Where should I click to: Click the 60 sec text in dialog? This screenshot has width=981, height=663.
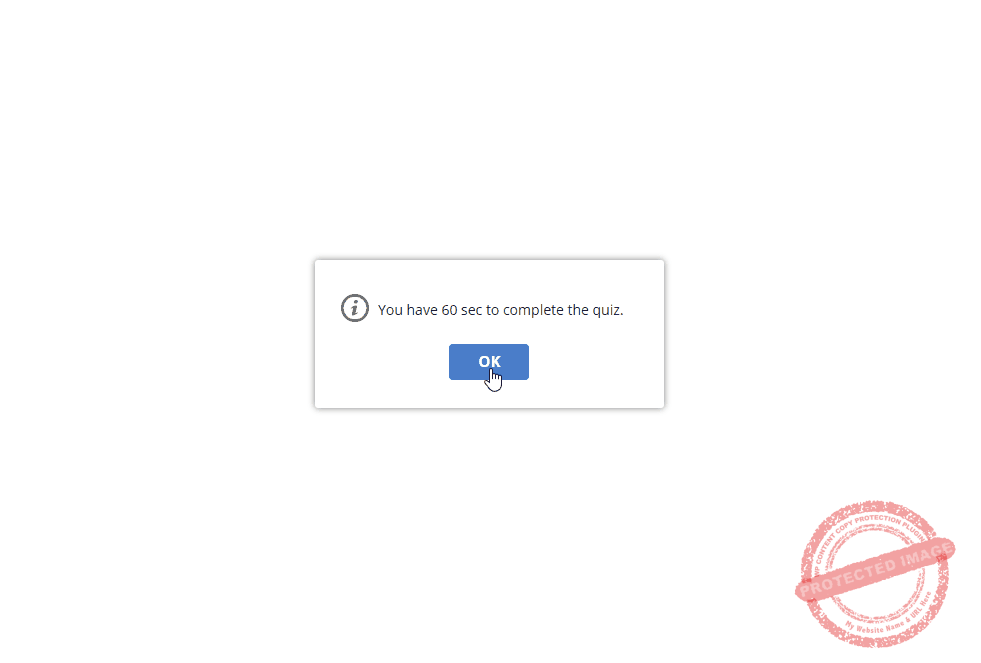click(x=462, y=310)
